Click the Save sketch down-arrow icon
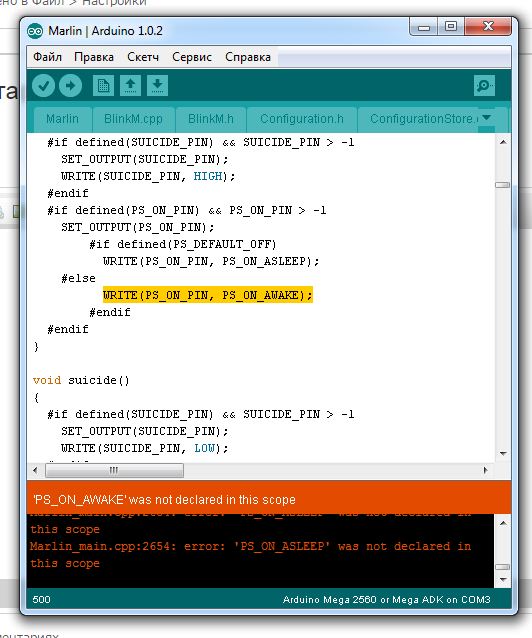 [158, 85]
